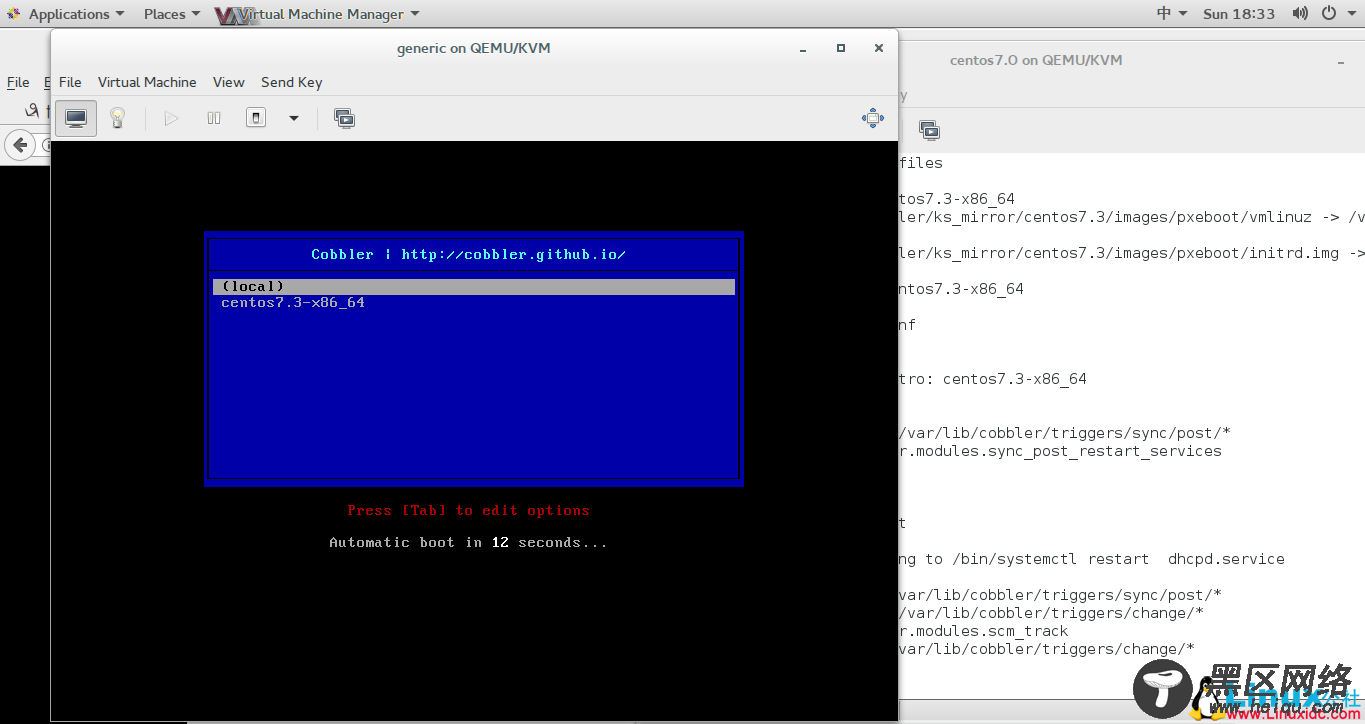1365x724 pixels.
Task: Click snapshots icon in centos7.0 window
Action: point(929,130)
